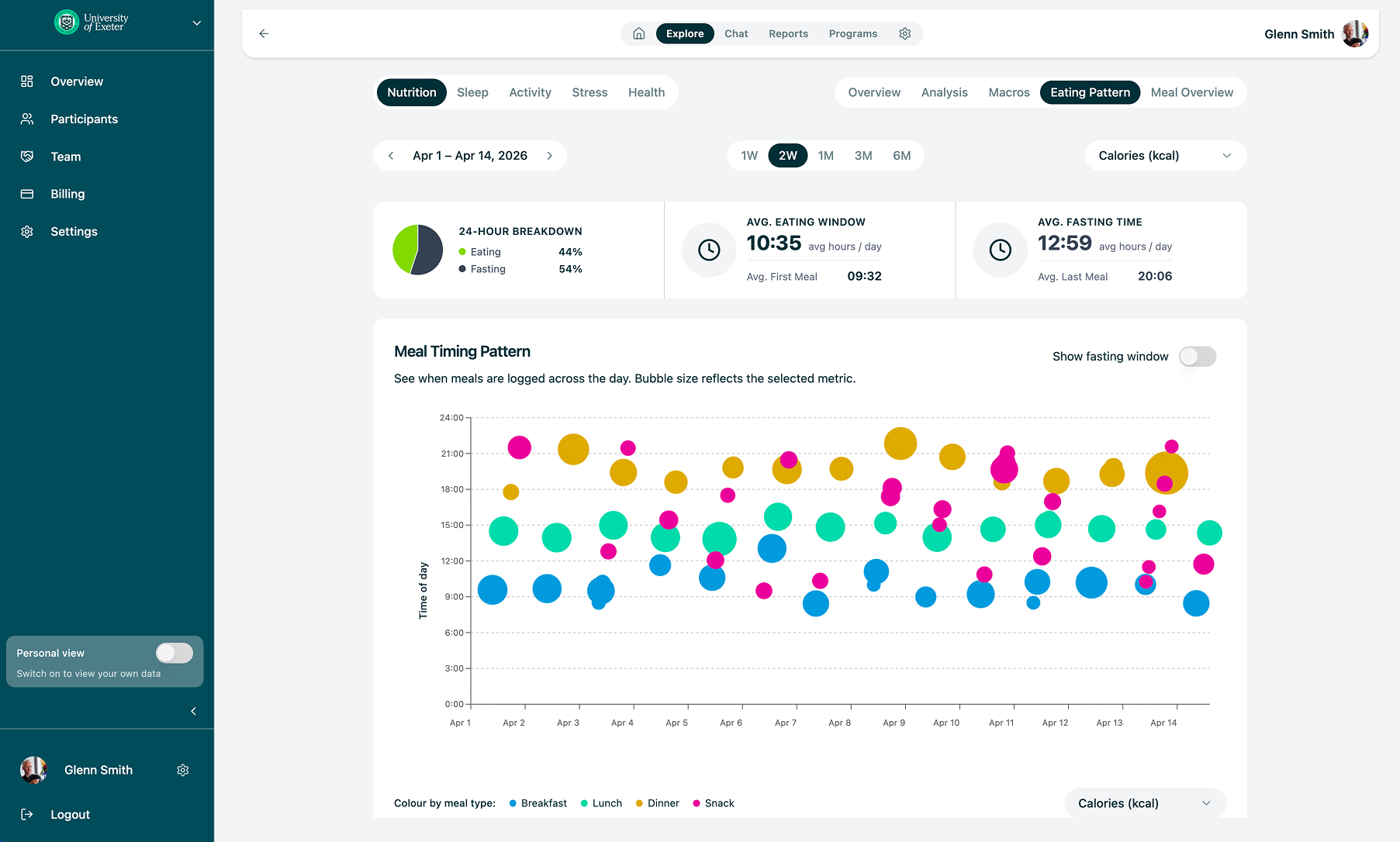Expand the organisation switcher chevron
This screenshot has height=842, width=1400.
(197, 23)
